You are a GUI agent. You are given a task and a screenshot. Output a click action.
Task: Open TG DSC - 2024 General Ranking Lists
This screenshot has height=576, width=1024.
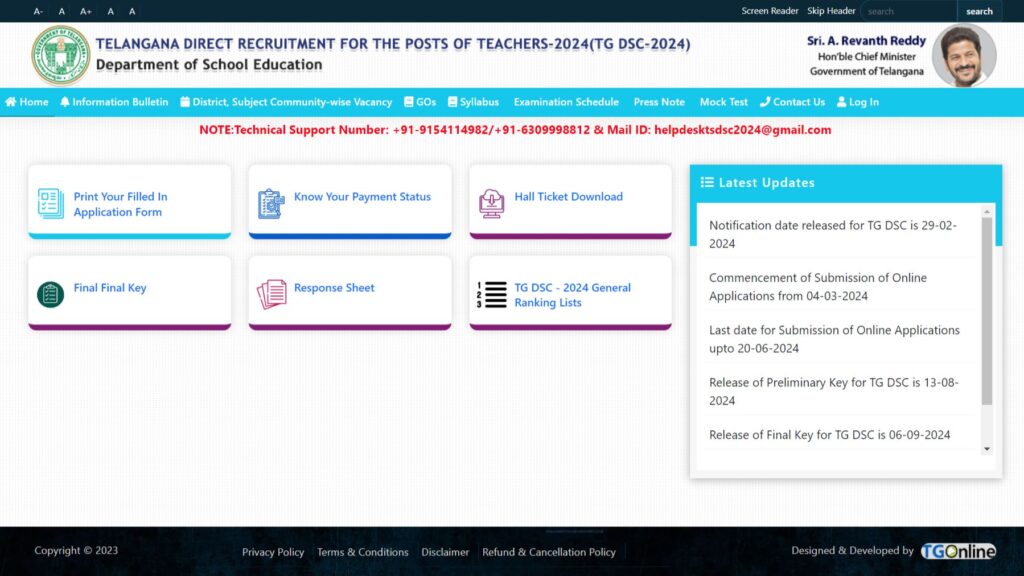pyautogui.click(x=572, y=295)
